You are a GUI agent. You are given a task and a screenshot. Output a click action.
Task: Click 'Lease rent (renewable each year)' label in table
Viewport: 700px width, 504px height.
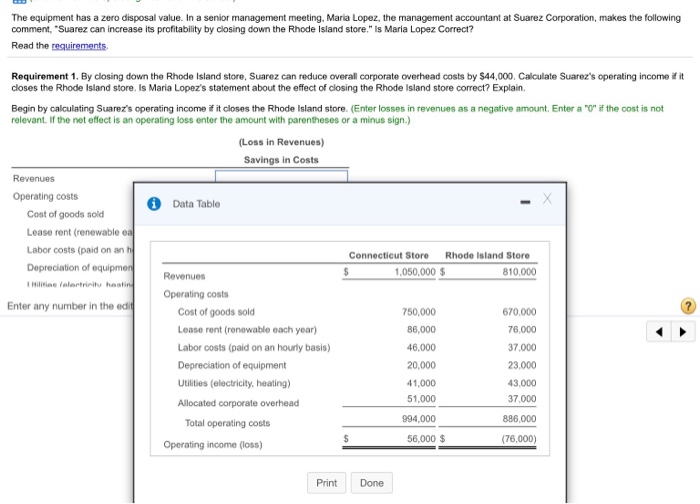tap(247, 329)
